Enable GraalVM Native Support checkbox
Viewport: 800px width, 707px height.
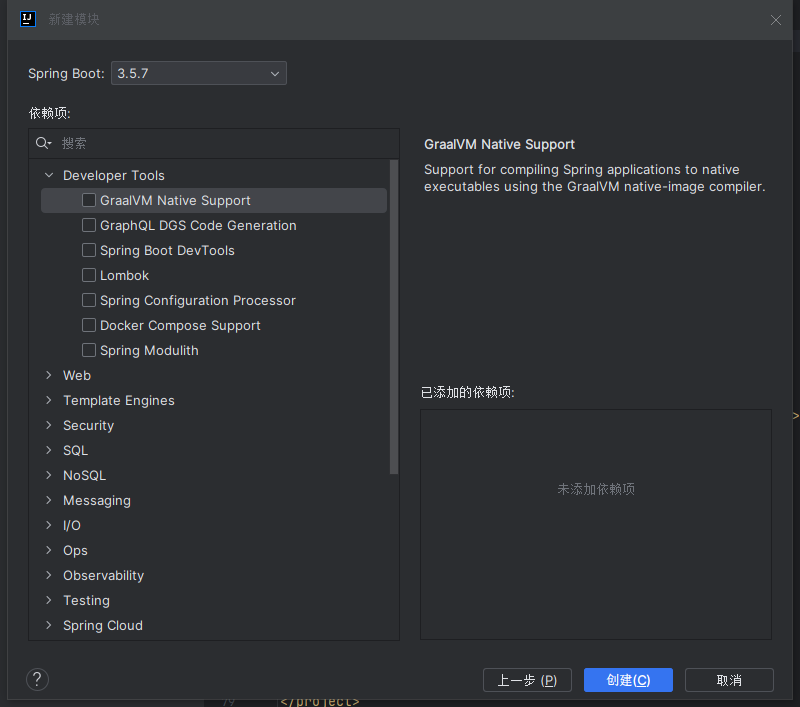coord(89,200)
